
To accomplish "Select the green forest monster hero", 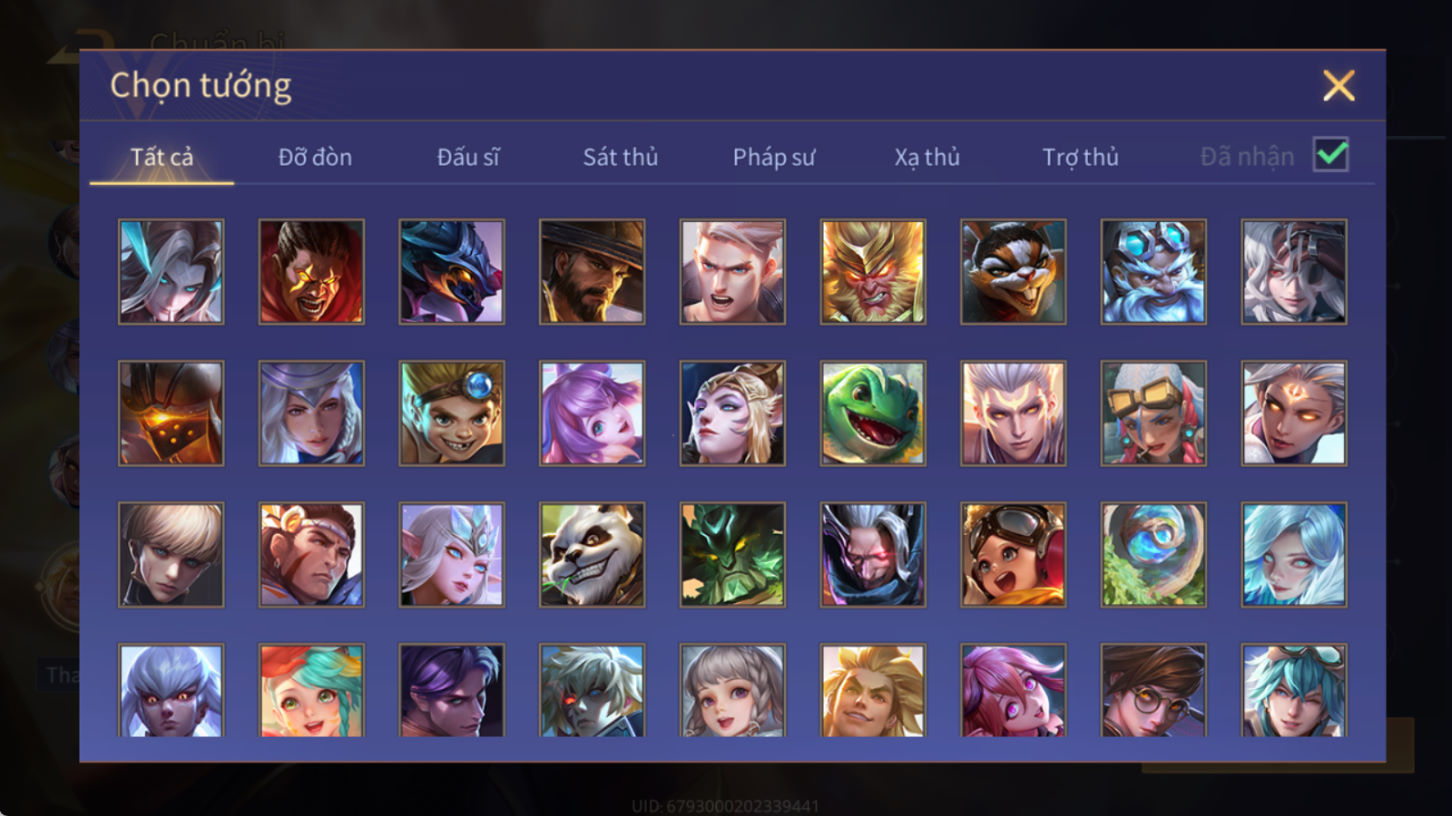I will point(732,555).
